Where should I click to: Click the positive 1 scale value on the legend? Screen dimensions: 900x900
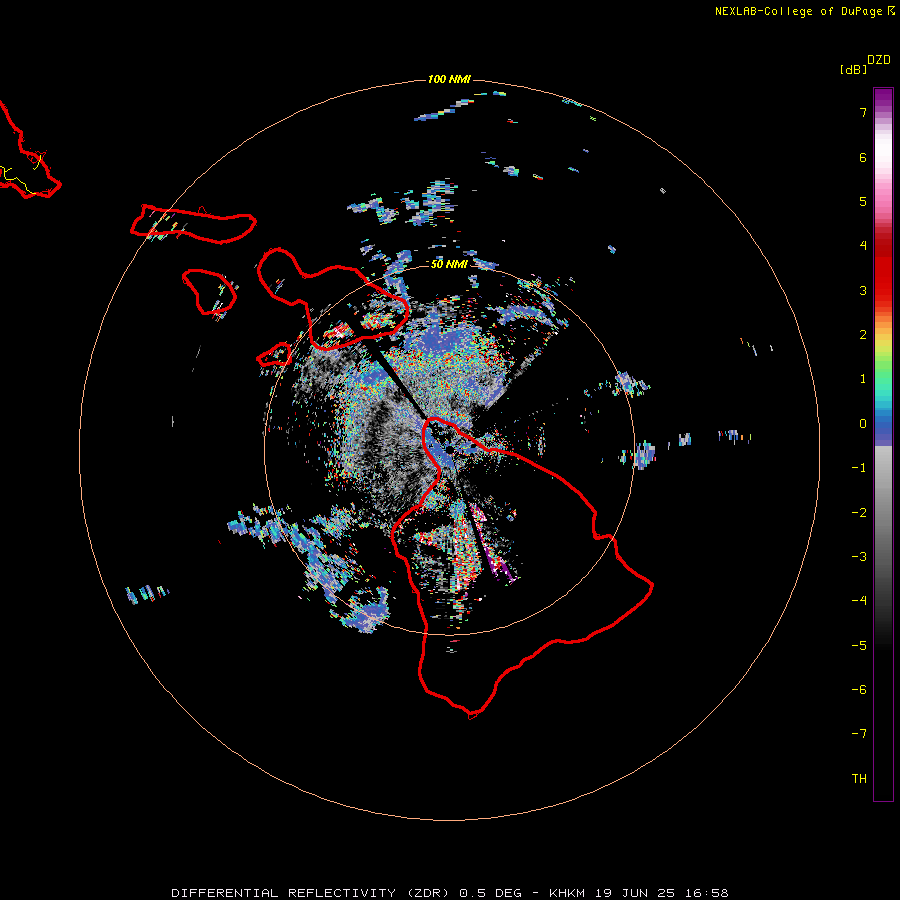pyautogui.click(x=863, y=379)
